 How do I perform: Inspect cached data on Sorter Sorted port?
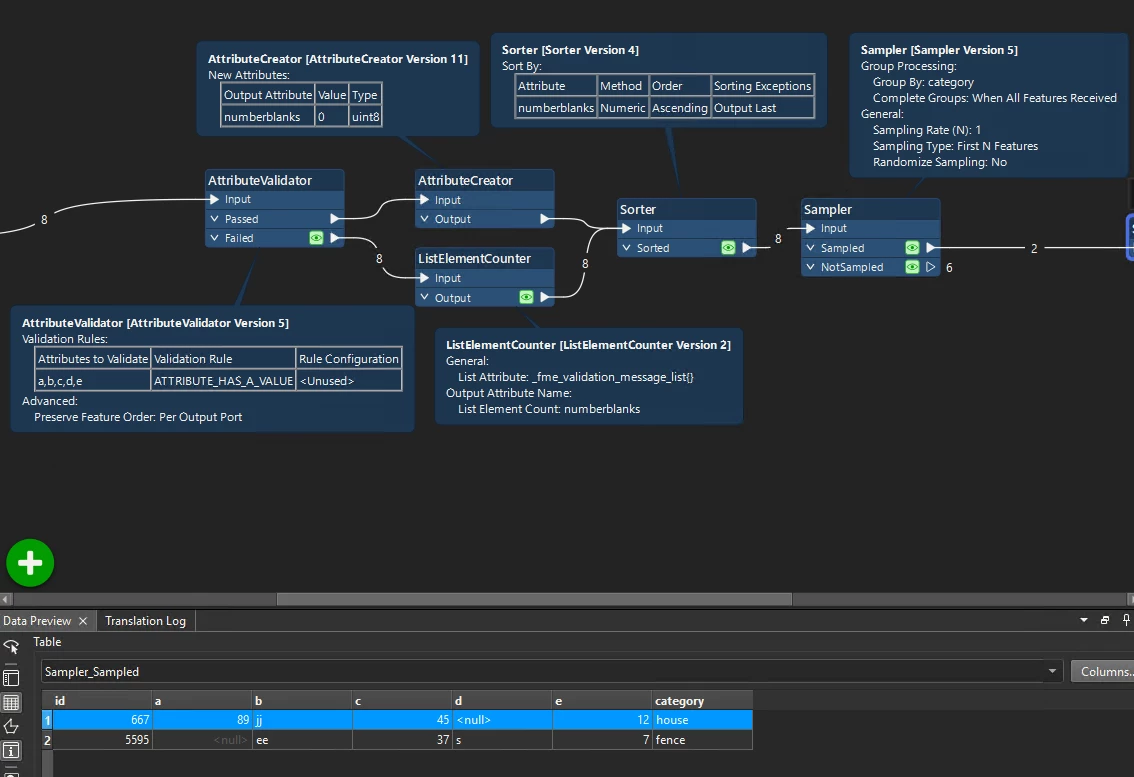728,247
